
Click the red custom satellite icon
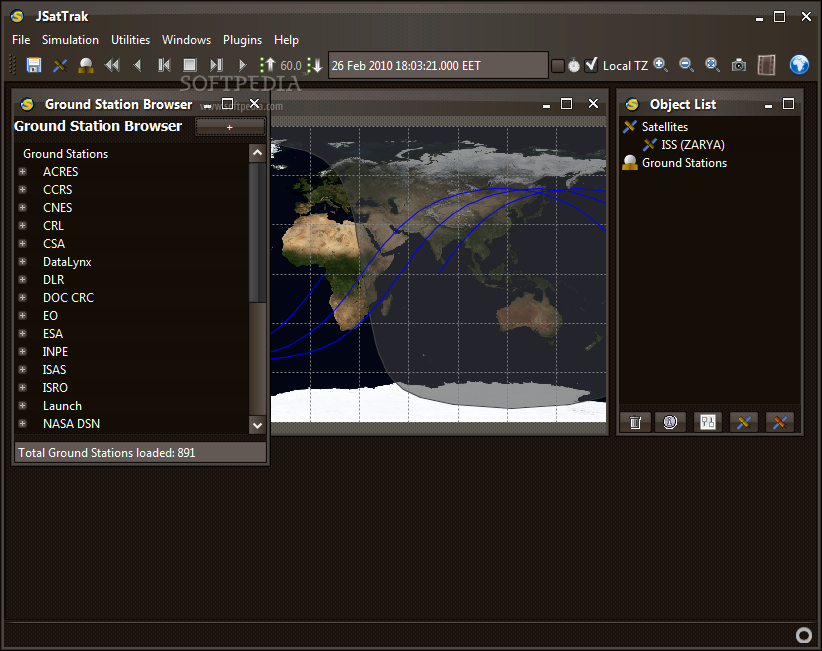pyautogui.click(x=780, y=422)
